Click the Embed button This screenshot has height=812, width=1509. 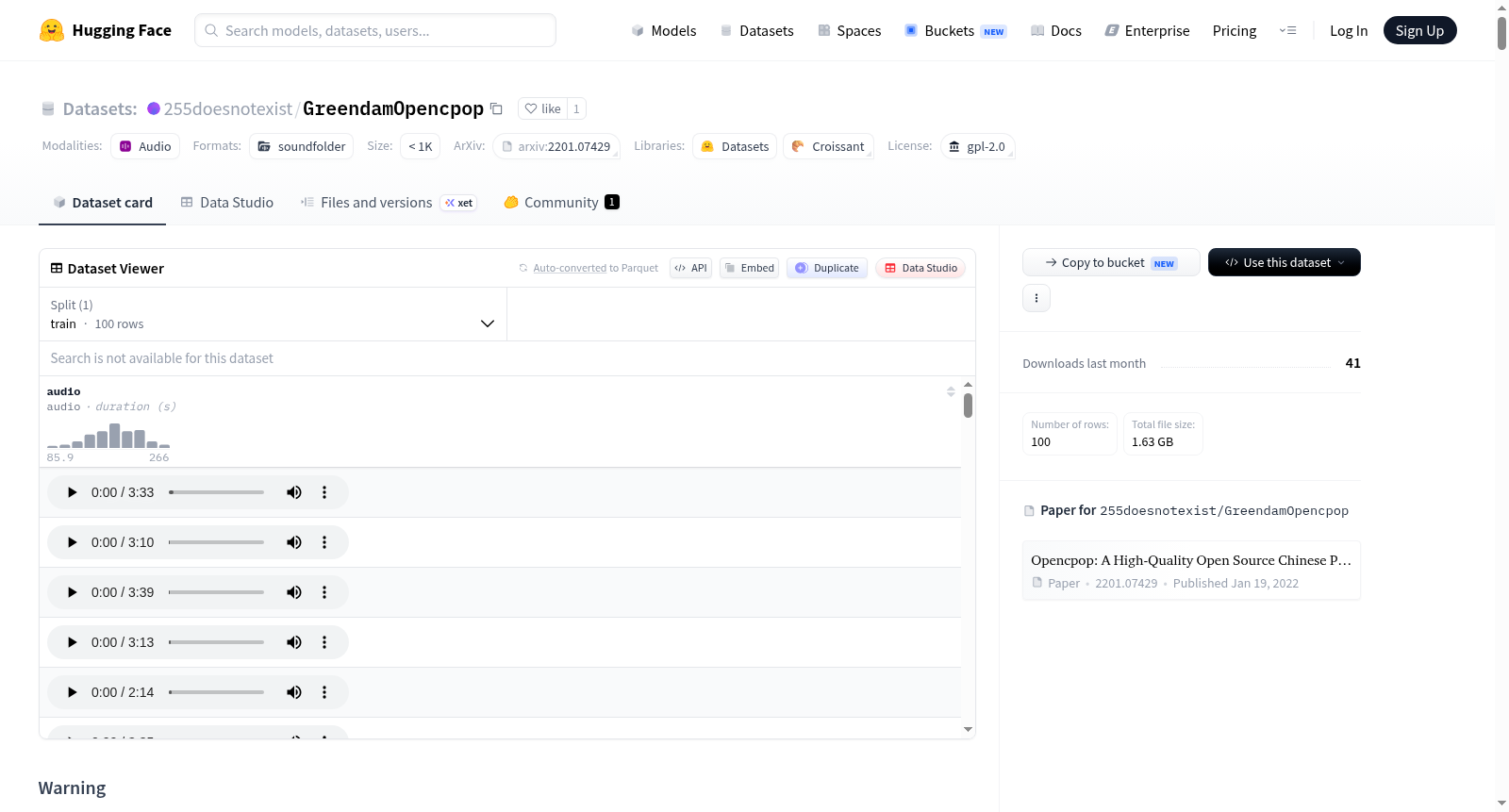point(750,268)
